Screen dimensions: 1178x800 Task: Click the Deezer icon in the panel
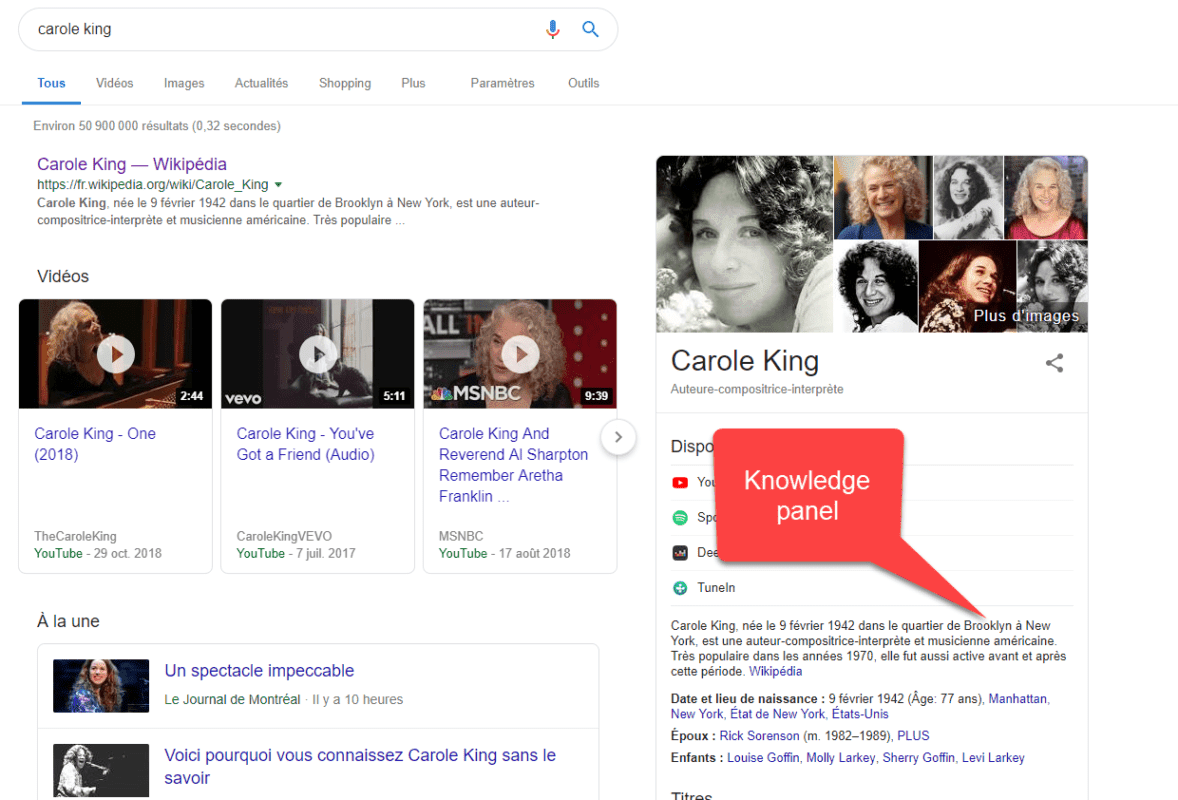(680, 553)
